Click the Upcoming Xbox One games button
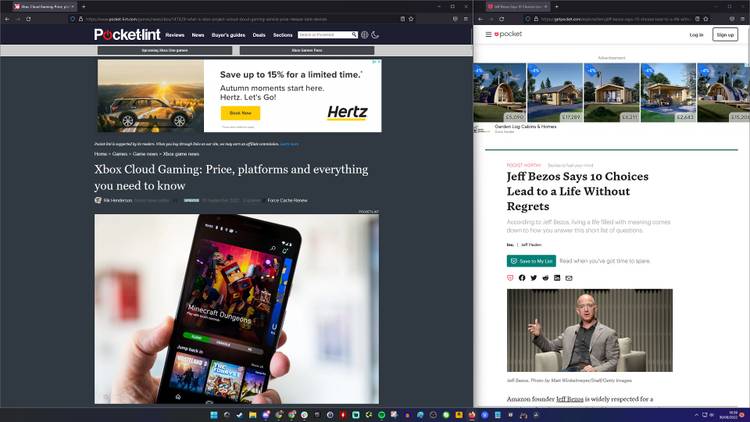The height and width of the screenshot is (422, 750). click(165, 50)
